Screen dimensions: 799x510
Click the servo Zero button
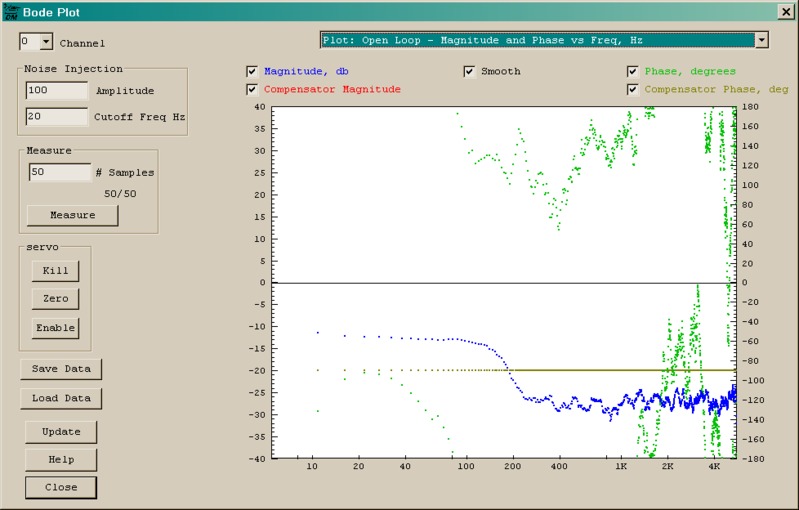click(55, 299)
